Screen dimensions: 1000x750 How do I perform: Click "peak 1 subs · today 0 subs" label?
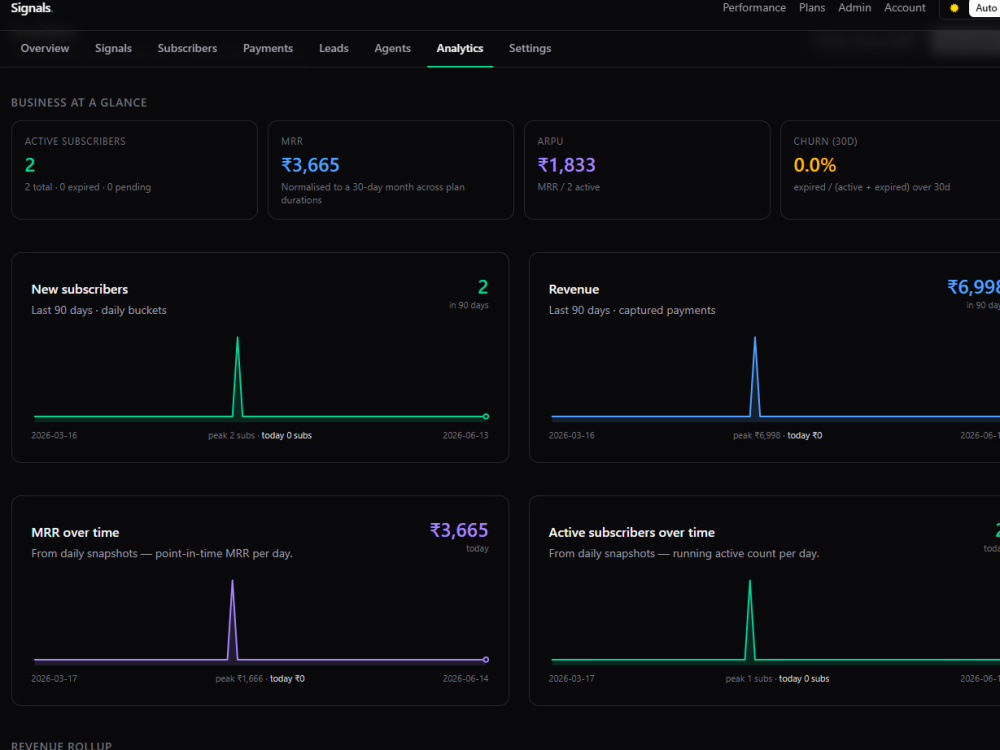click(777, 679)
